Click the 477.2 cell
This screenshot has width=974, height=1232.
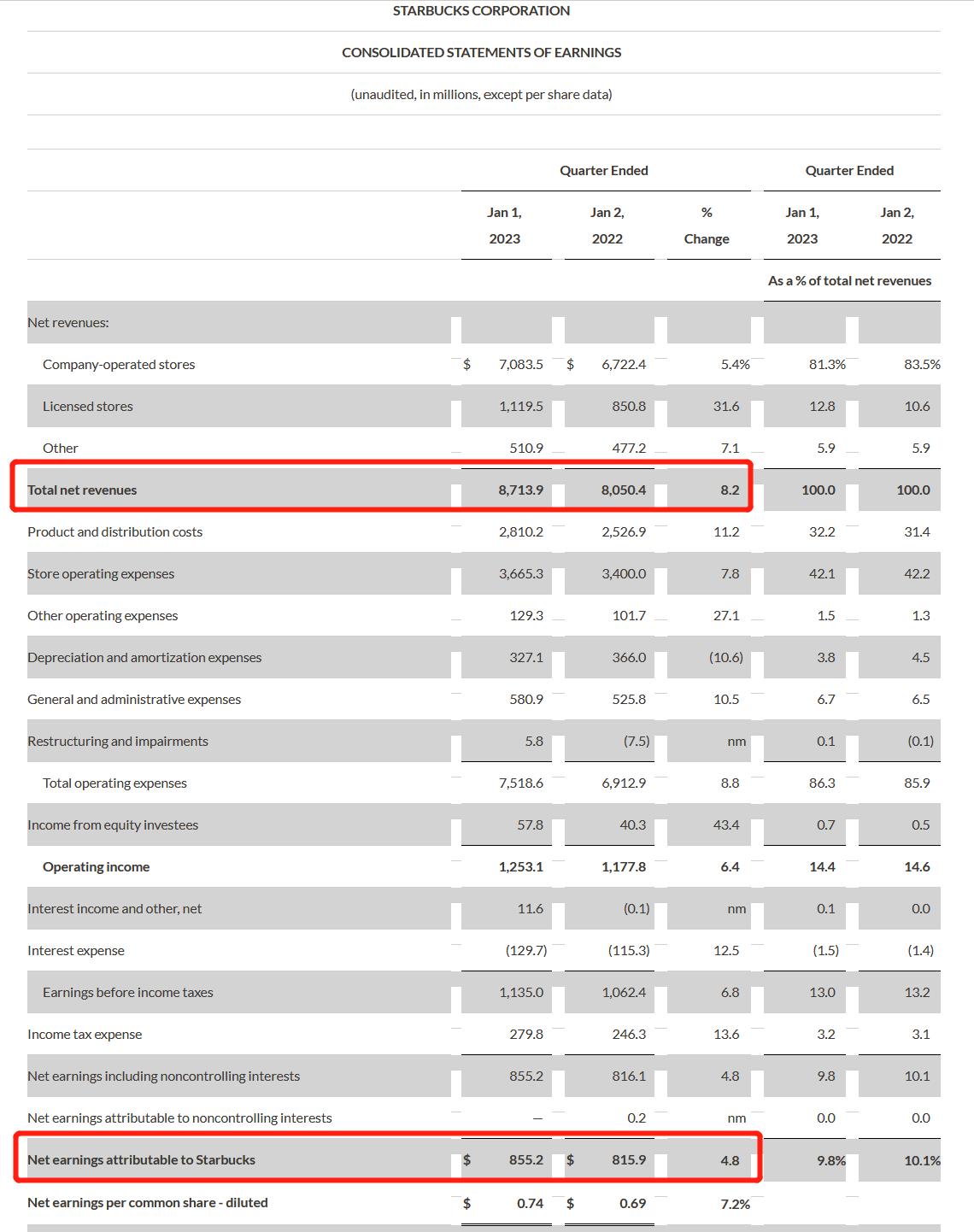coord(629,449)
